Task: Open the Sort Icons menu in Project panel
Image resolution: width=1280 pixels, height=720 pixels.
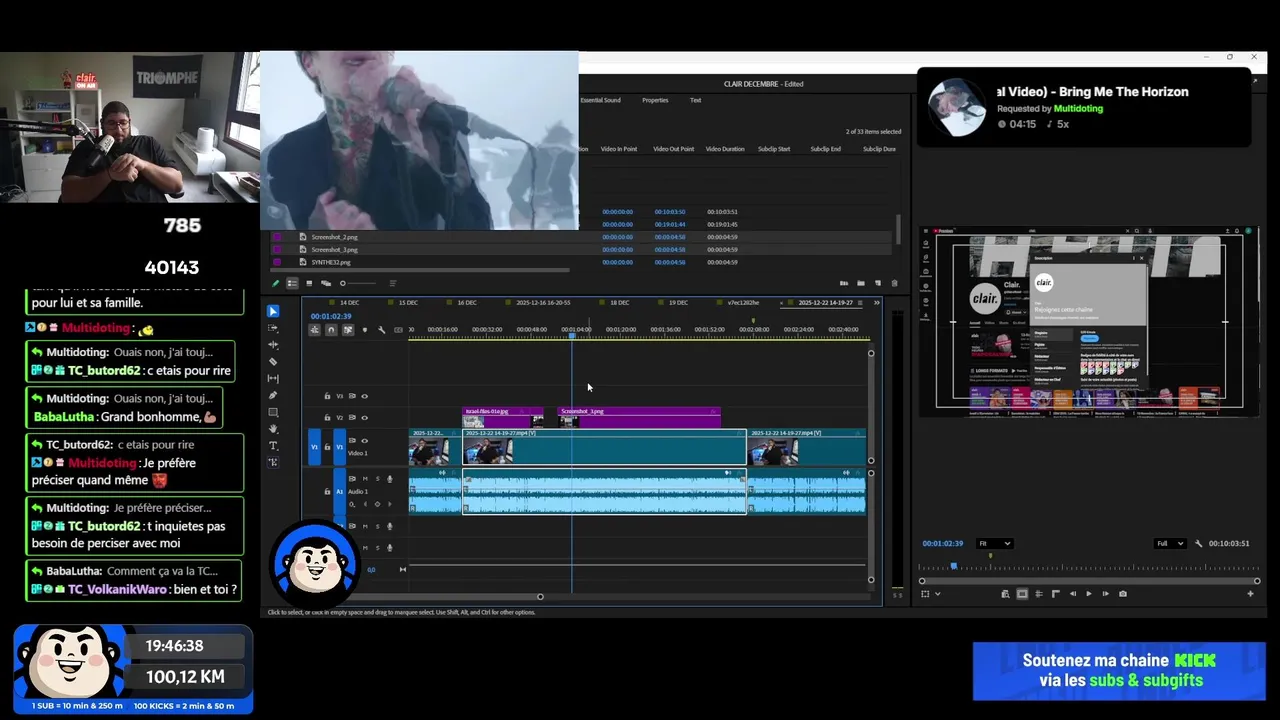Action: pyautogui.click(x=393, y=283)
